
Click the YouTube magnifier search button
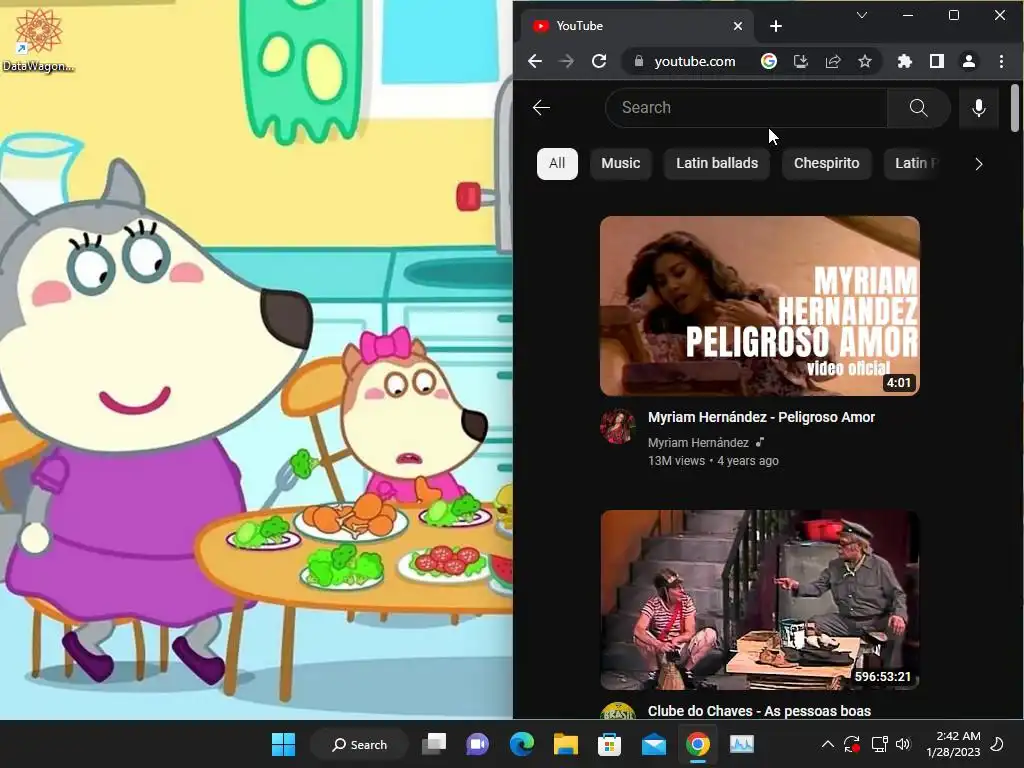pos(918,108)
